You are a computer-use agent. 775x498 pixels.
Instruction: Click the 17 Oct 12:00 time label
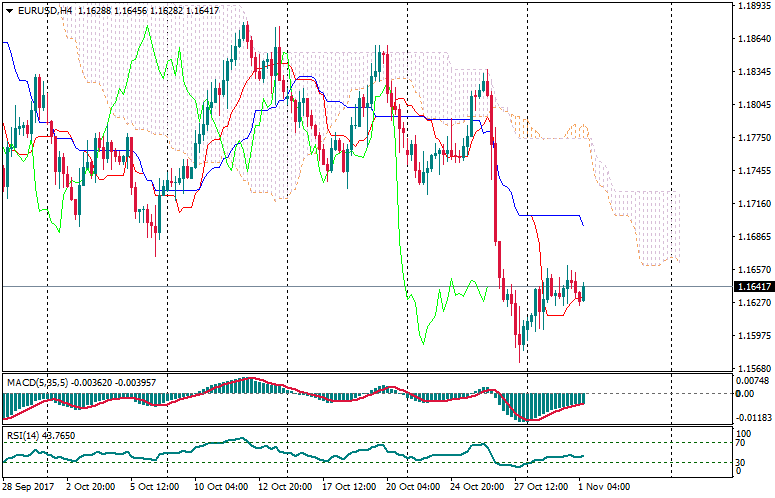click(x=349, y=487)
